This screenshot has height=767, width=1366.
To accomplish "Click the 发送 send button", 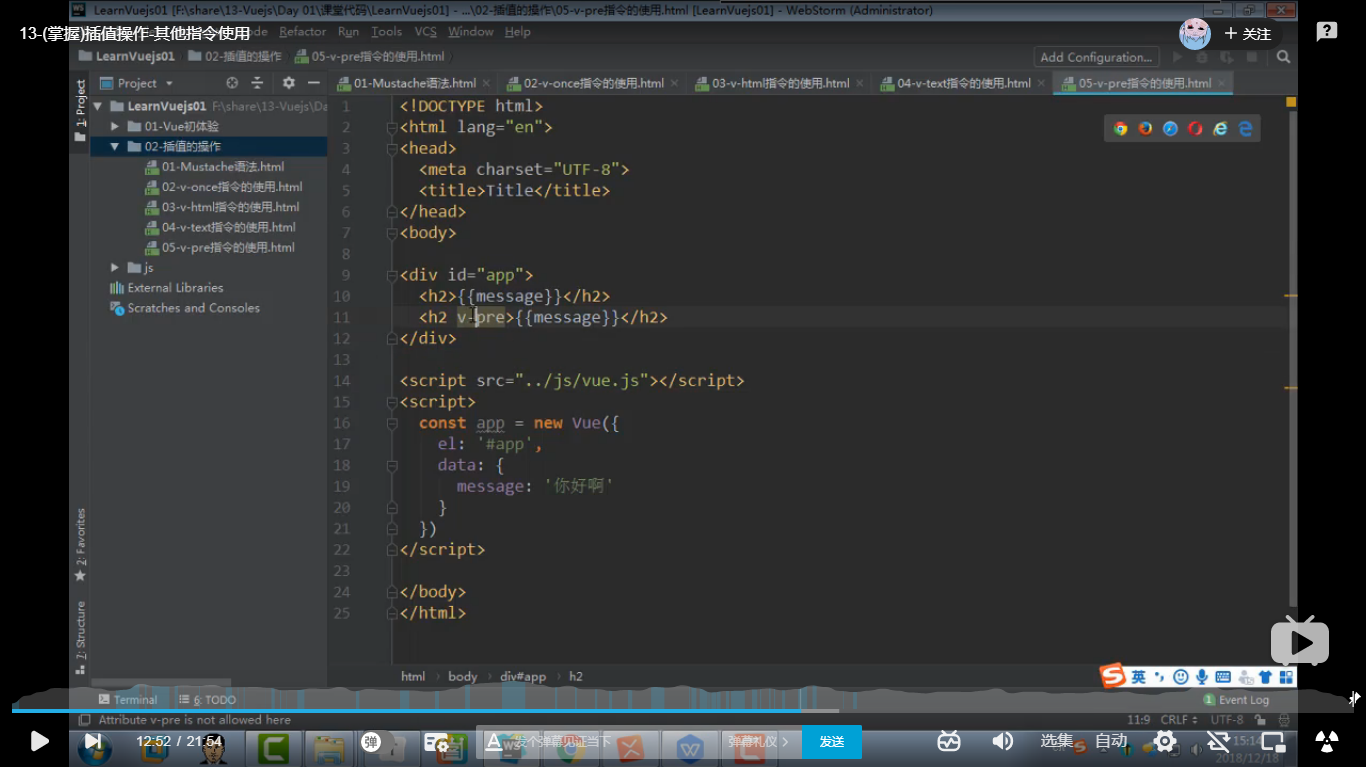I will click(832, 742).
